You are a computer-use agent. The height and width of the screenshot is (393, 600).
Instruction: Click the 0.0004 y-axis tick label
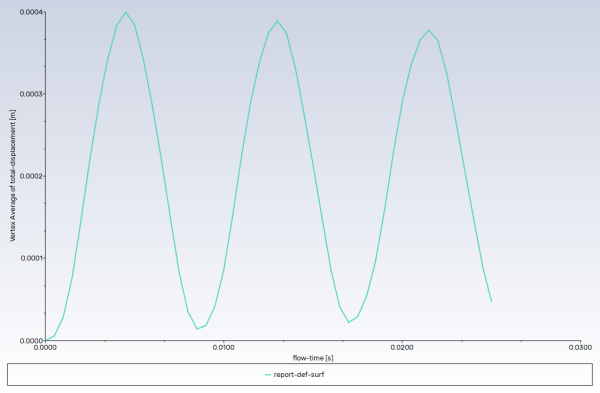tap(31, 12)
